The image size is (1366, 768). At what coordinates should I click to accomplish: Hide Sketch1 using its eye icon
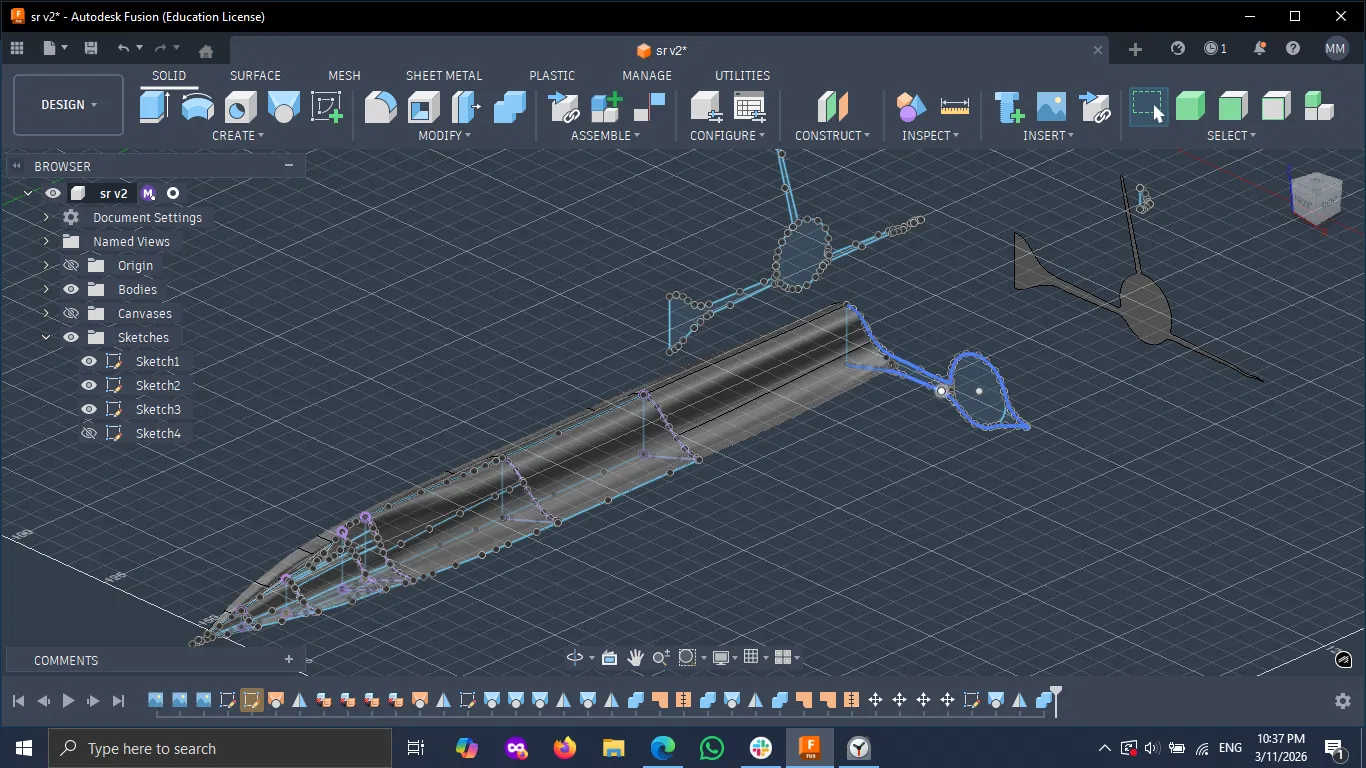(89, 361)
